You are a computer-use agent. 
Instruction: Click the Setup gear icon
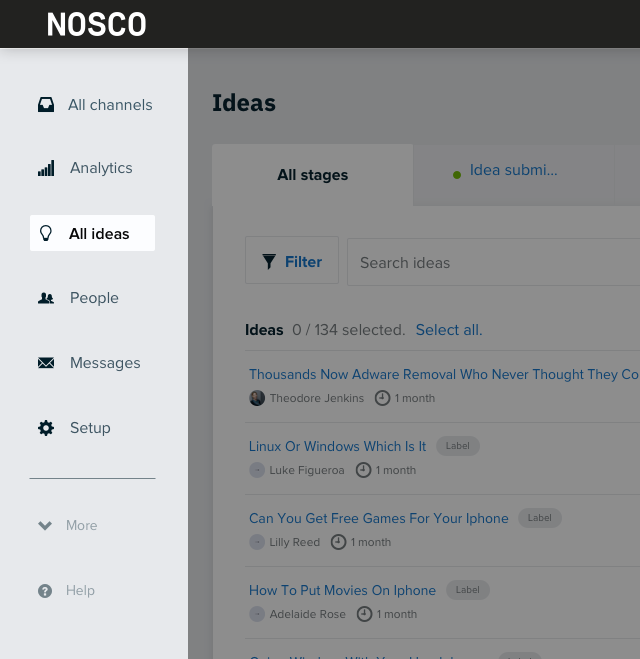(46, 428)
